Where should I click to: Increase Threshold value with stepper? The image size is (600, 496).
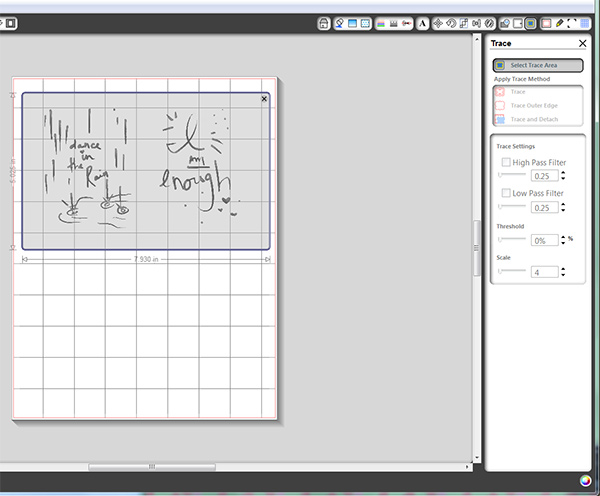click(x=563, y=237)
